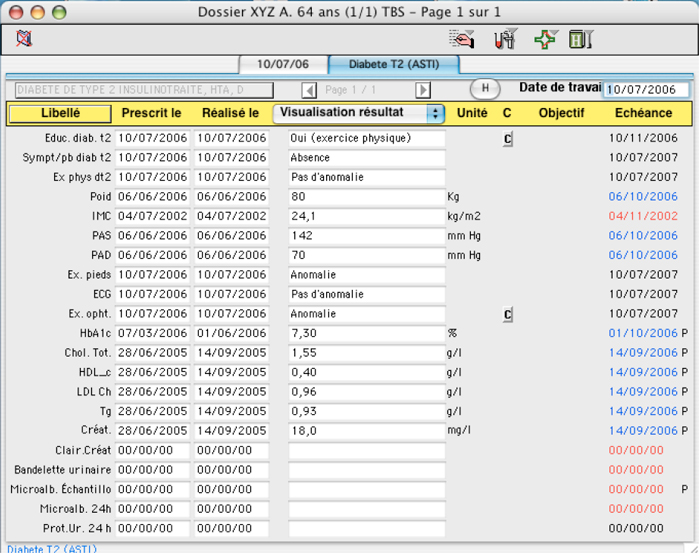Click the Poid result field showing 80
Image resolution: width=700 pixels, height=554 pixels.
pyautogui.click(x=367, y=197)
